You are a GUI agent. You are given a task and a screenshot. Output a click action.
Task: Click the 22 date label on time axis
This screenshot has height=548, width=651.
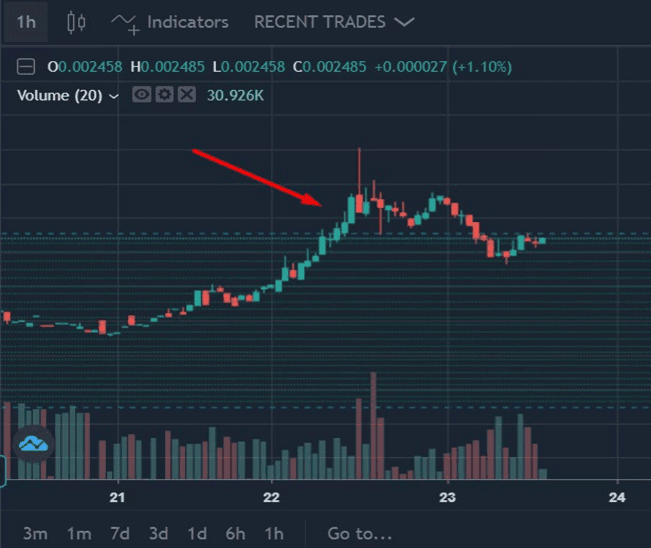coord(271,497)
